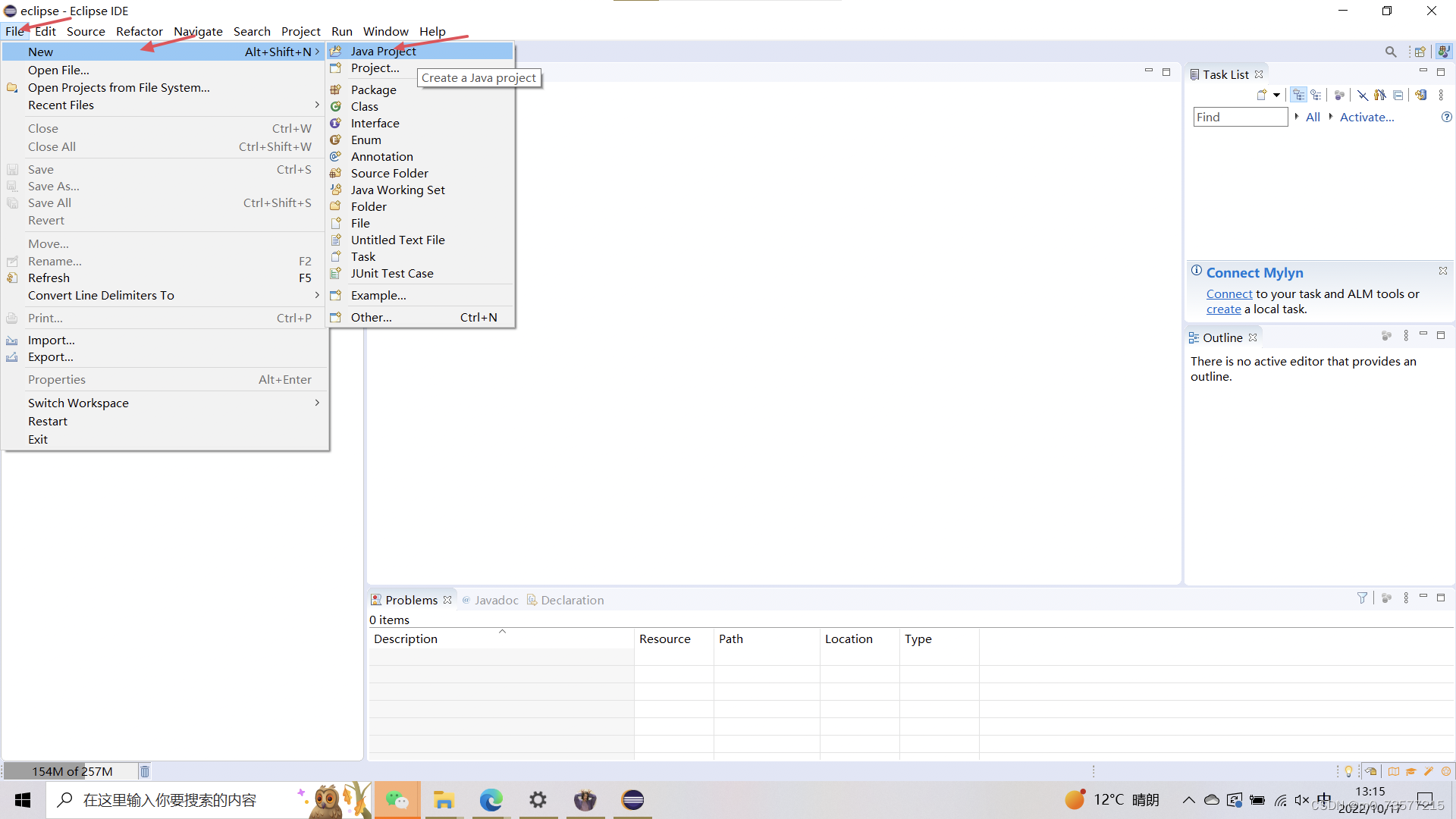Open Problems view menu (three dots)
Screen dimensions: 1456x819
point(1406,598)
